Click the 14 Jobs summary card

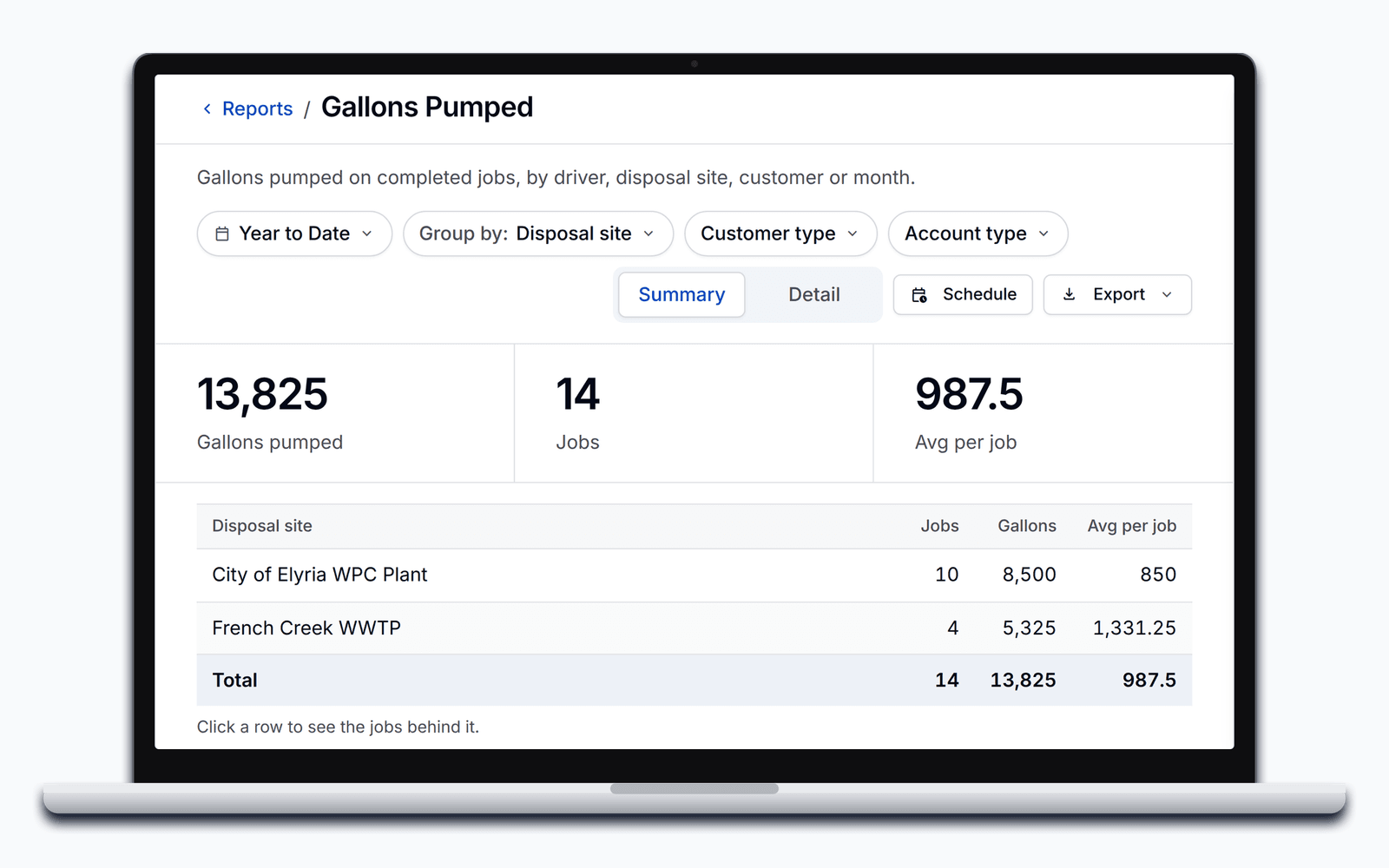tap(694, 413)
